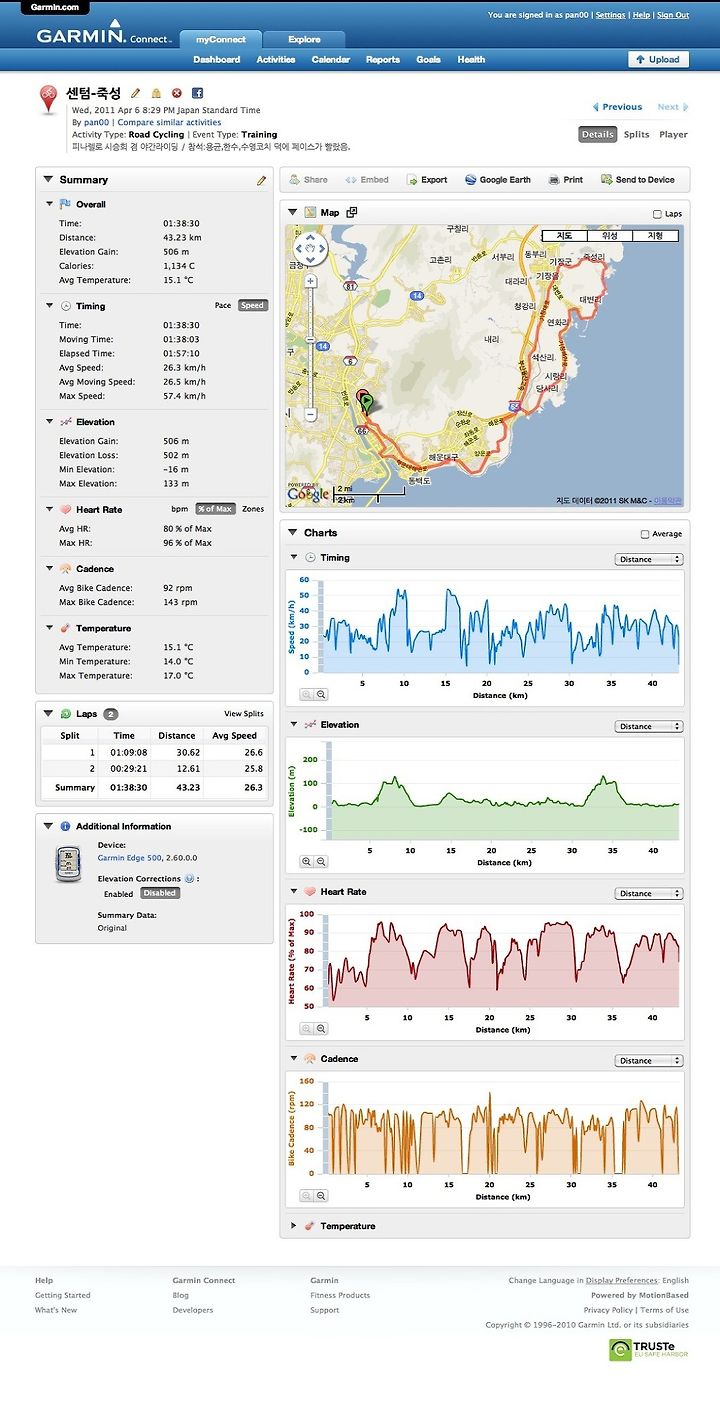Click the Sign Out link
This screenshot has height=1403, width=720.
(x=673, y=15)
